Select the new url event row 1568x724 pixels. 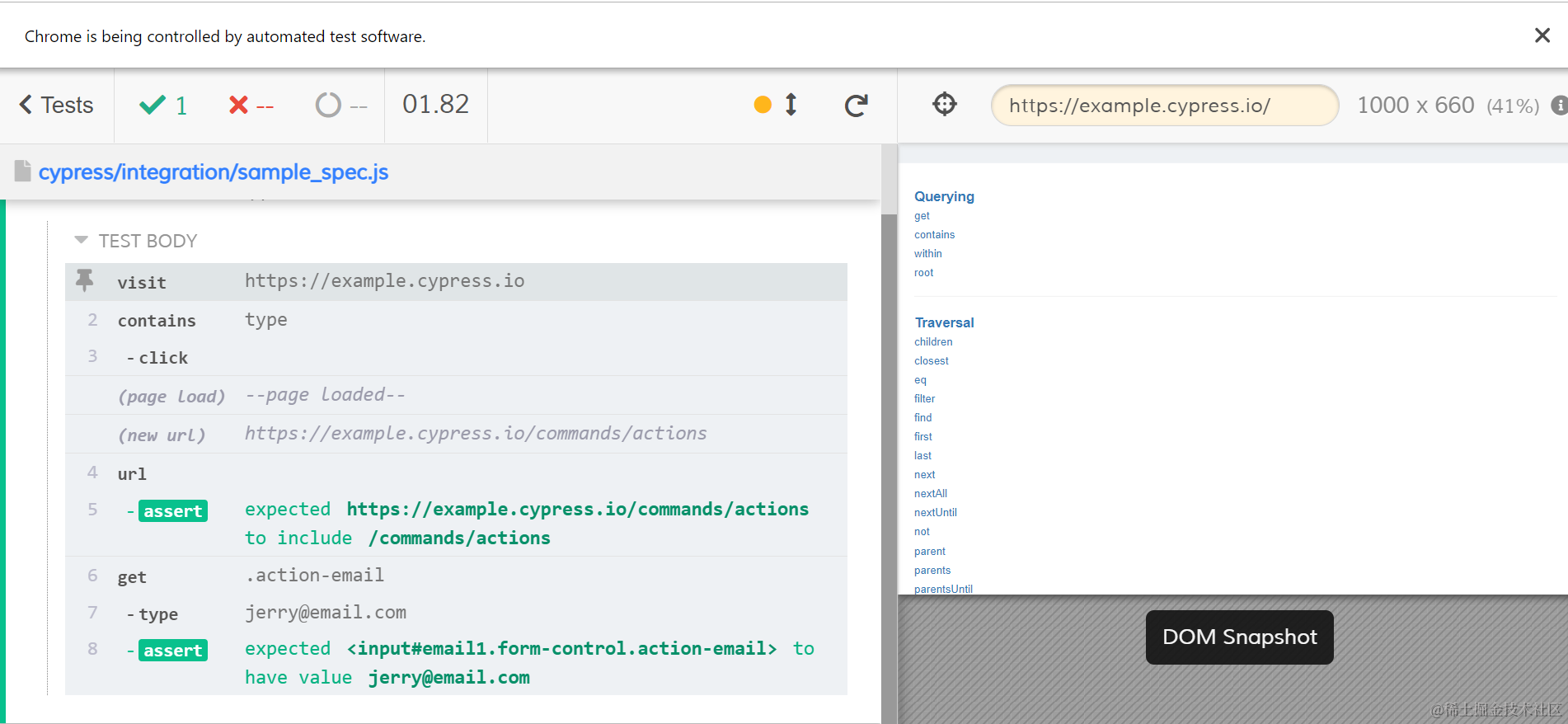pyautogui.click(x=456, y=434)
